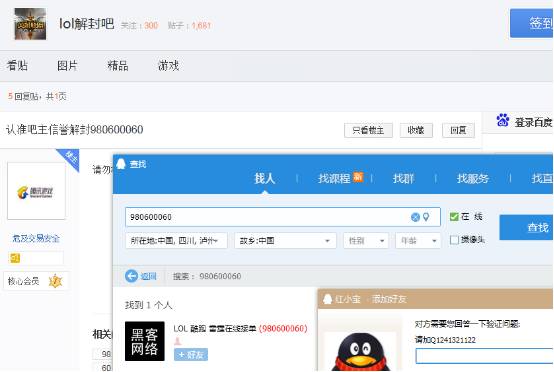This screenshot has height=372, width=554.
Task: Switch to the 图片 tab
Action: pyautogui.click(x=67, y=66)
